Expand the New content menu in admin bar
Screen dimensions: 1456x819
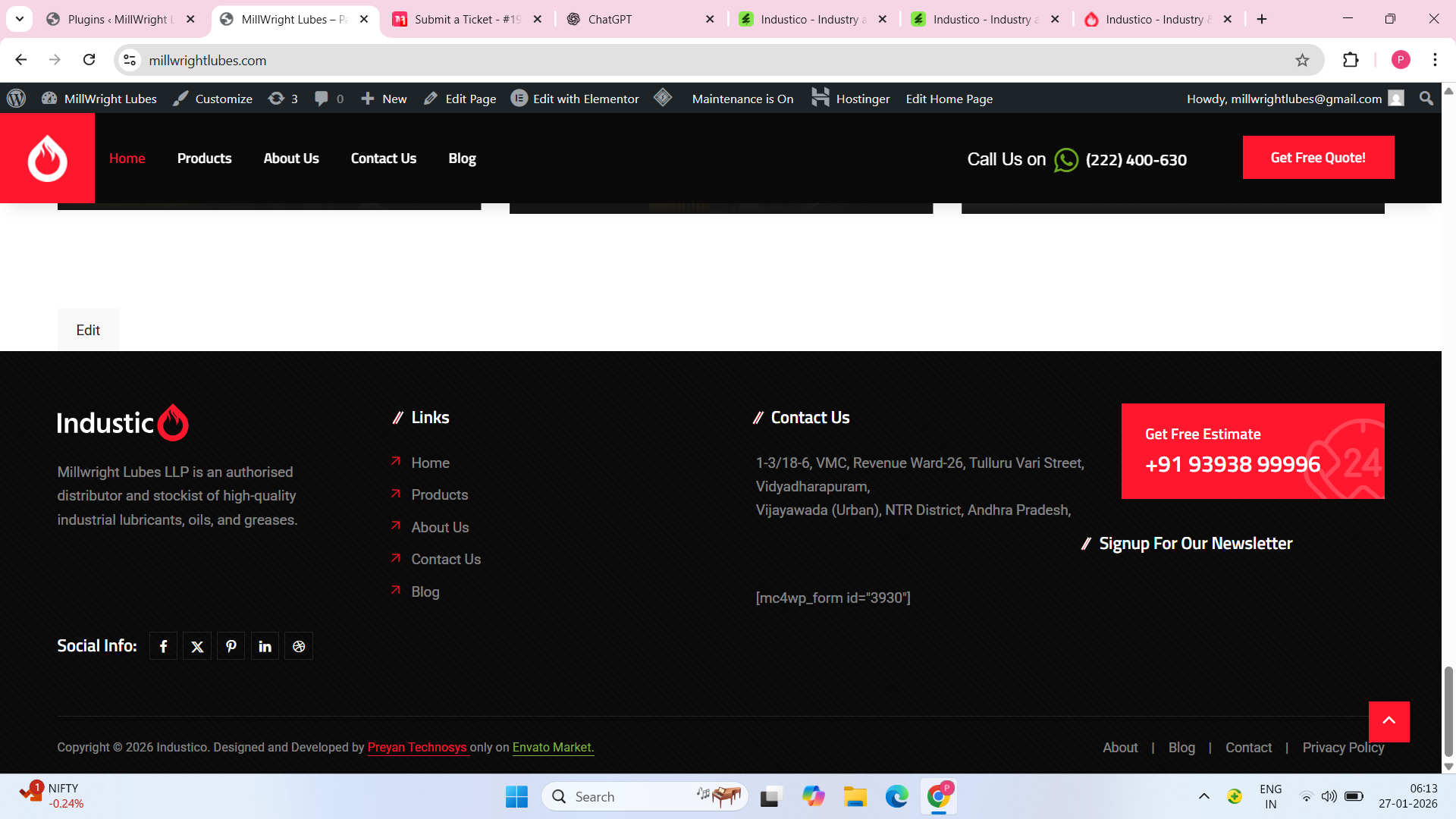384,99
